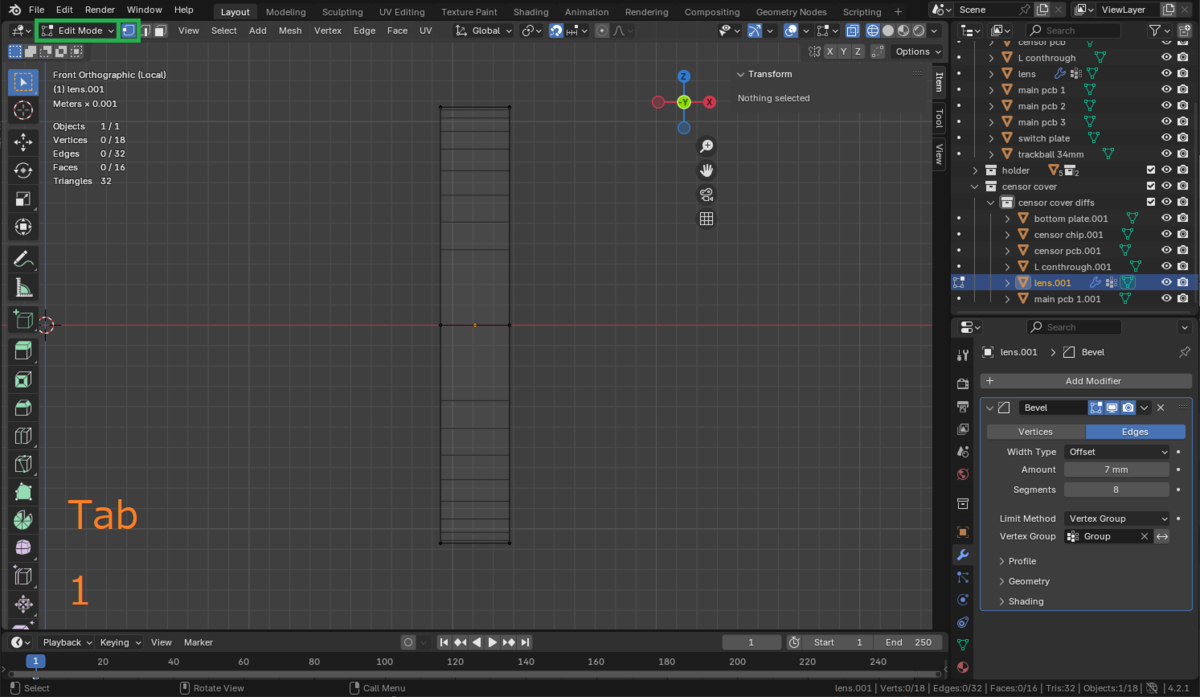Image resolution: width=1200 pixels, height=697 pixels.
Task: Select the Cursor tool in left toolbar
Action: [23, 110]
